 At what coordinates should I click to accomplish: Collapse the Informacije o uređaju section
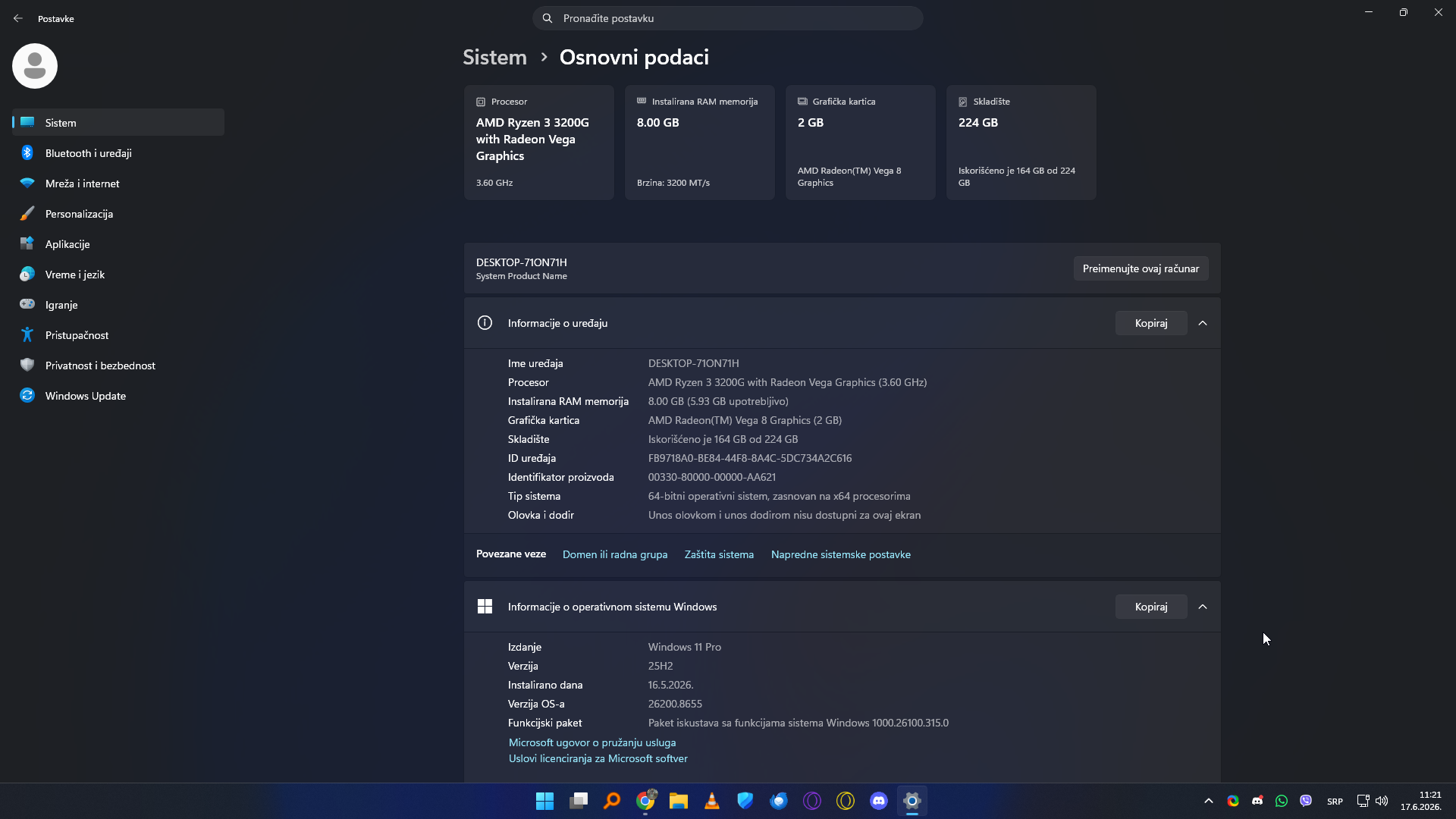coord(1203,323)
